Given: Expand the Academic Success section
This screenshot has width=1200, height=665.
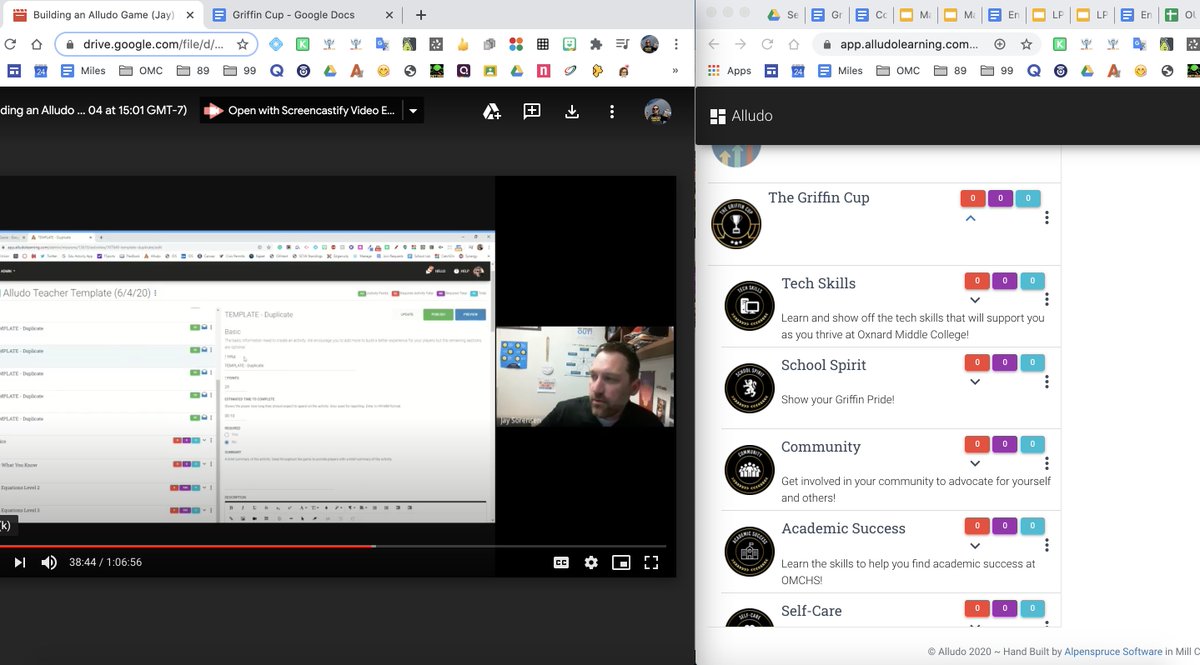Looking at the screenshot, I should 975,546.
